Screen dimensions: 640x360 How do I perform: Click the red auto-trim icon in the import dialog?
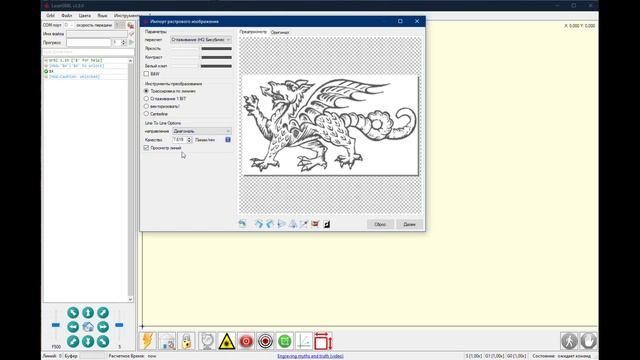click(315, 224)
